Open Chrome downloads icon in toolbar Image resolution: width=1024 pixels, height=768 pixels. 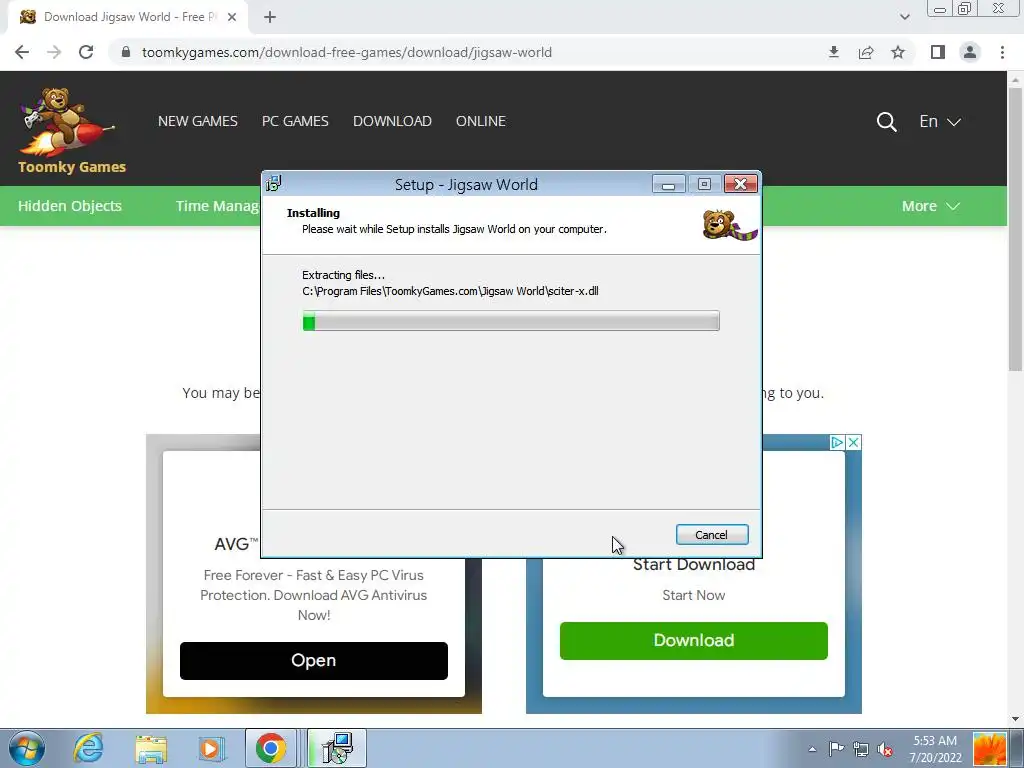tap(833, 52)
